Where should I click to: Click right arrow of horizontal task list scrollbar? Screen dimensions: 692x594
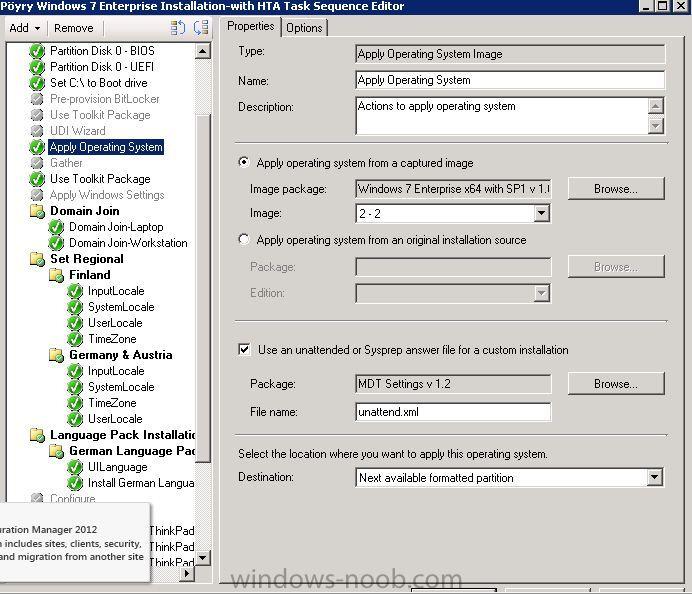[188, 574]
